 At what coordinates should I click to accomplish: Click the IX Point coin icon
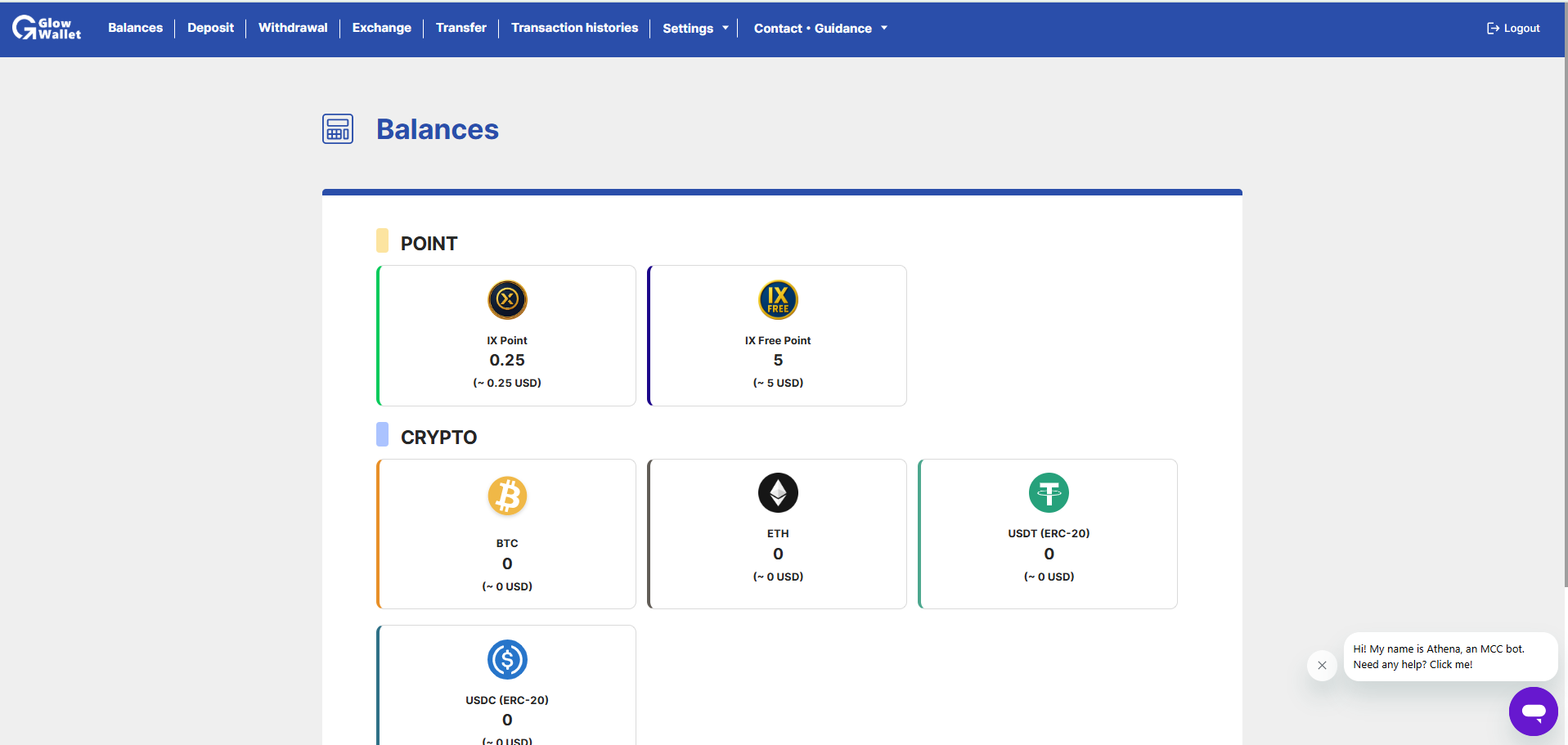tap(507, 299)
